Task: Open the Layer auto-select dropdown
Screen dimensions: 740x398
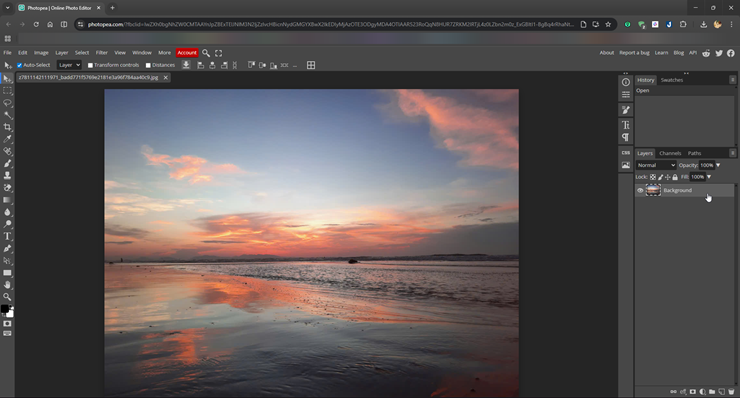Action: pos(69,65)
